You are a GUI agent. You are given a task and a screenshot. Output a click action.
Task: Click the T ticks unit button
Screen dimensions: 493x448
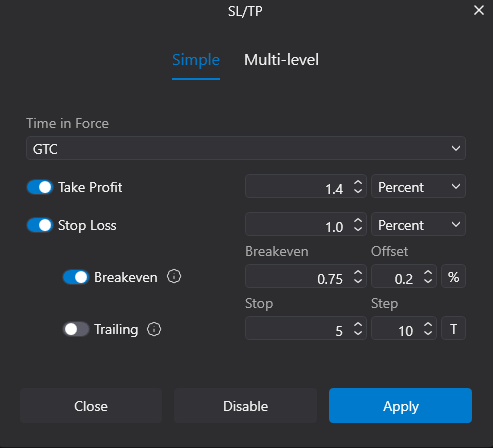(x=453, y=329)
